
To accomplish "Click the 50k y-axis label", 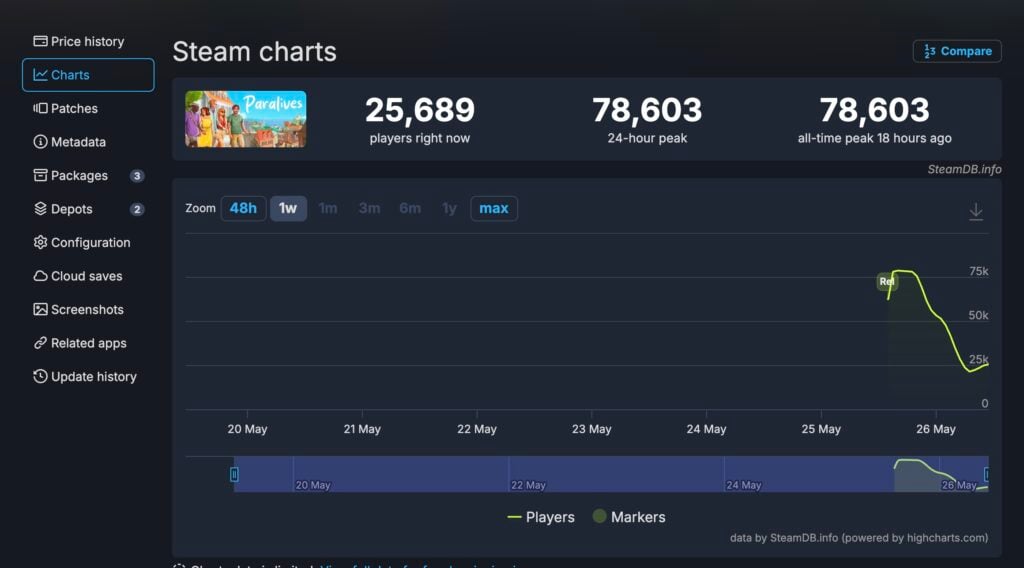I will [x=978, y=315].
